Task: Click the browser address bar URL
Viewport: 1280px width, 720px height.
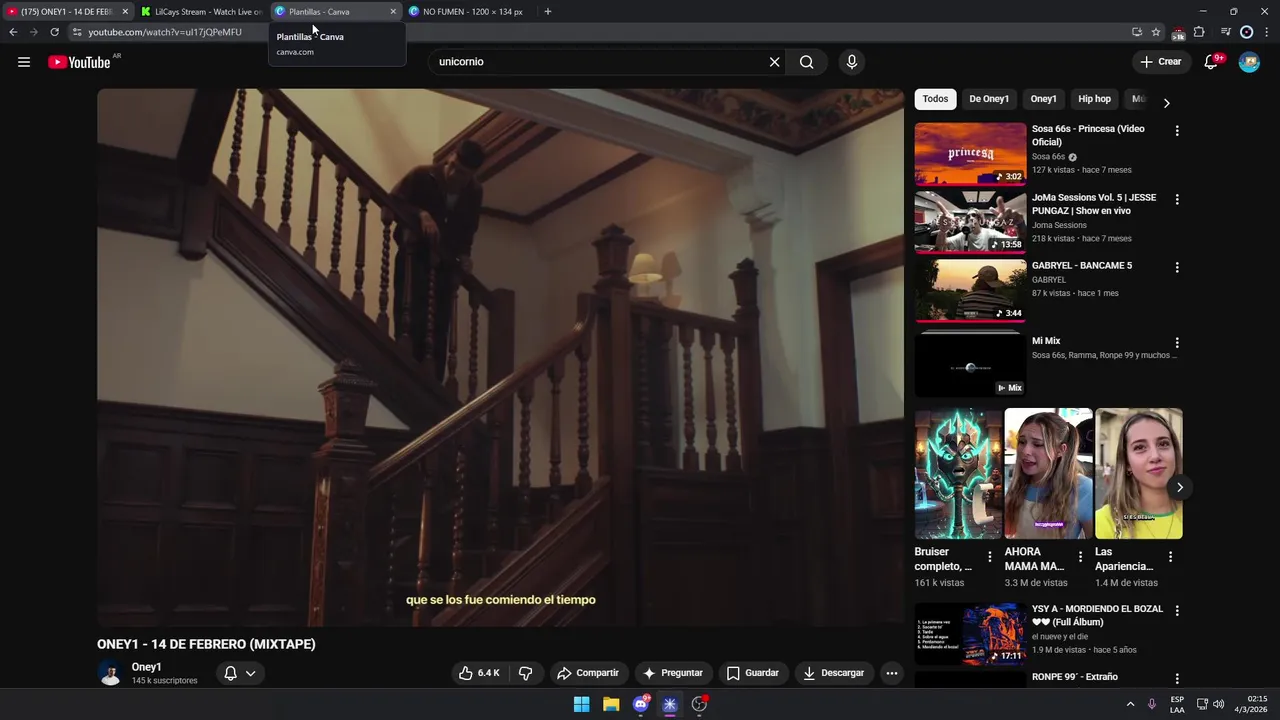Action: [165, 32]
